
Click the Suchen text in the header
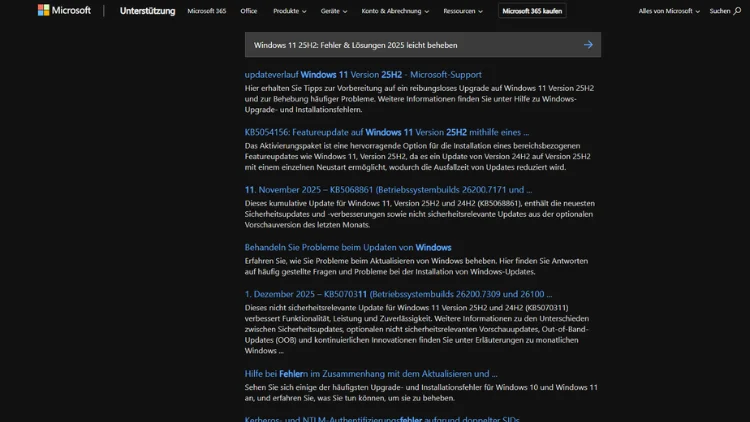pyautogui.click(x=719, y=11)
